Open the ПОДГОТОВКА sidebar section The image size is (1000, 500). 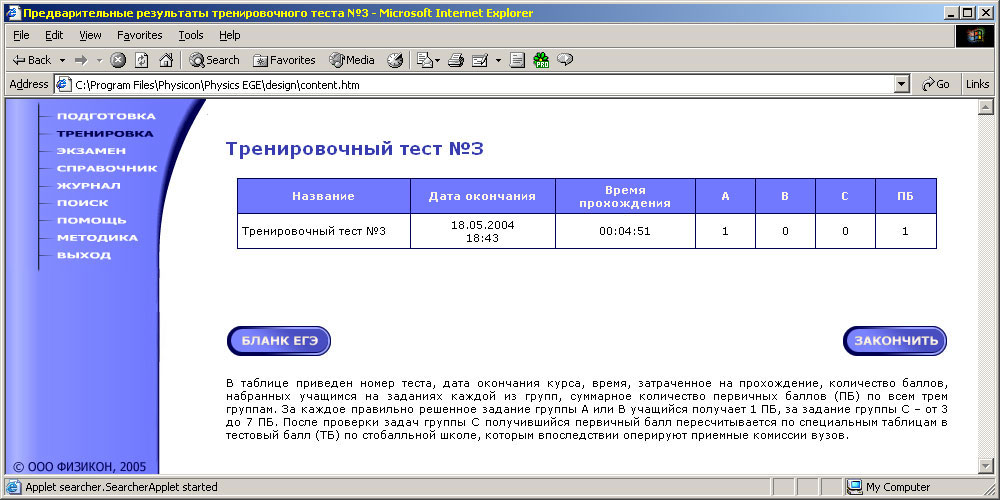pos(107,116)
